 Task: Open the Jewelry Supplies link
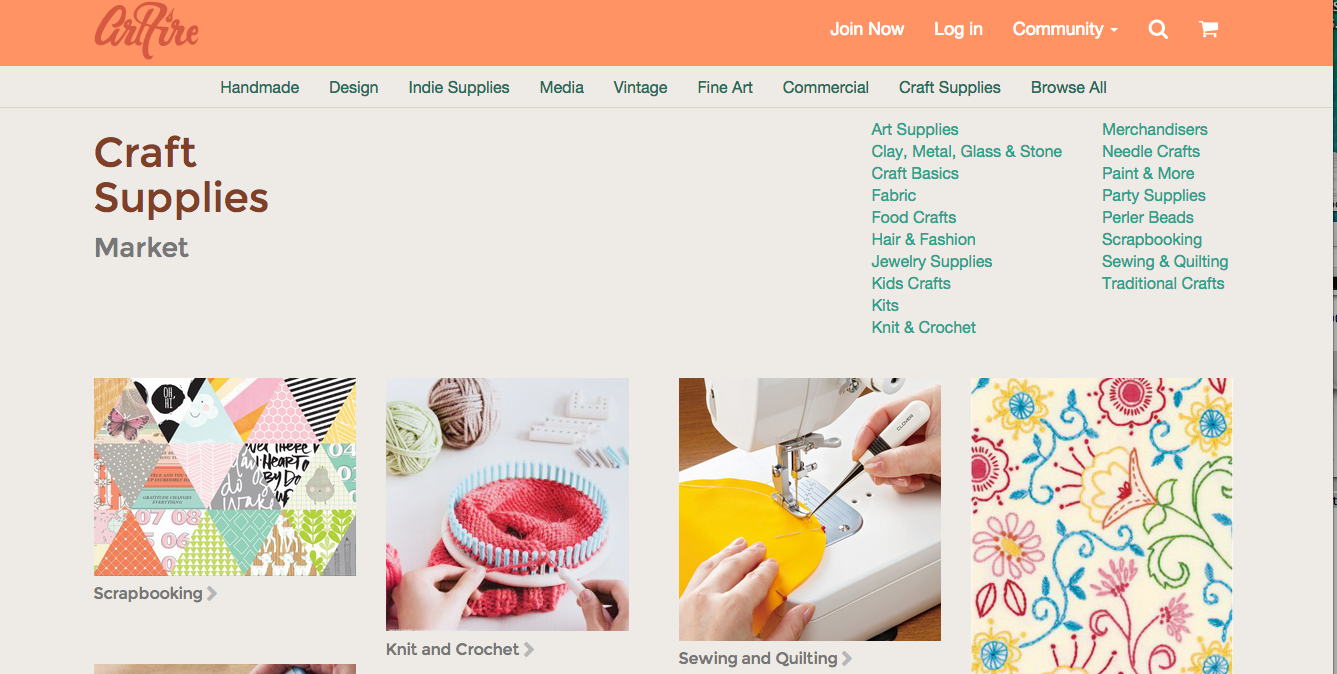(x=932, y=262)
